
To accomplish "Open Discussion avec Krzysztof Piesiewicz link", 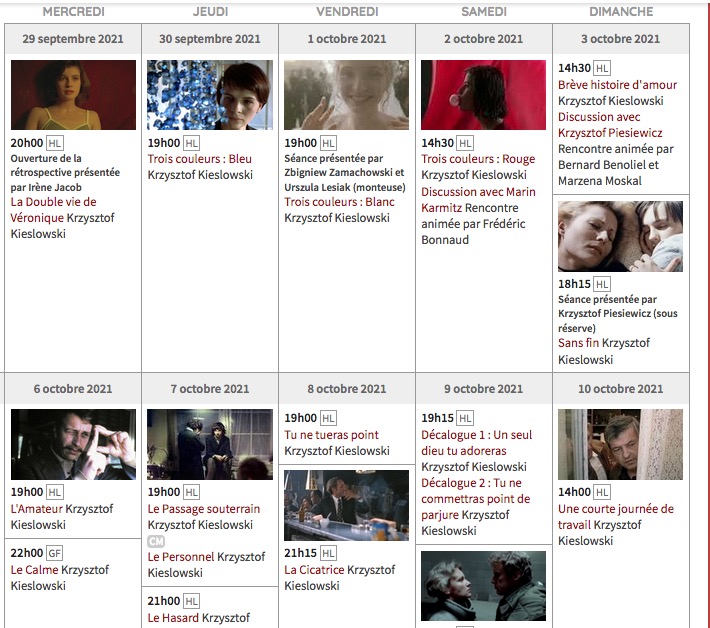I will [x=610, y=125].
